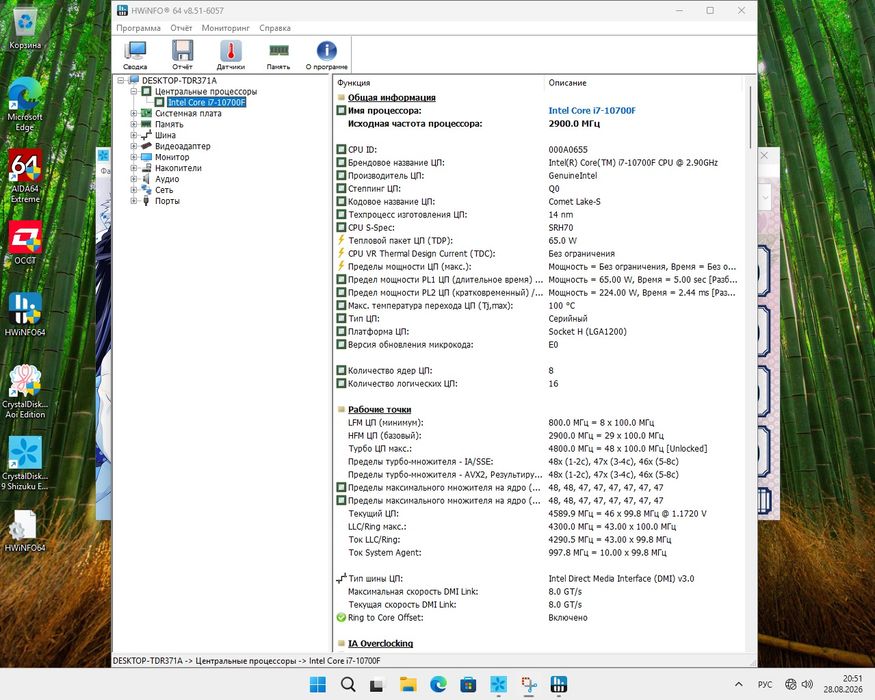Switch to Snipping Tool on taskbar
Viewport: 875px width, 700px height.
(528, 684)
